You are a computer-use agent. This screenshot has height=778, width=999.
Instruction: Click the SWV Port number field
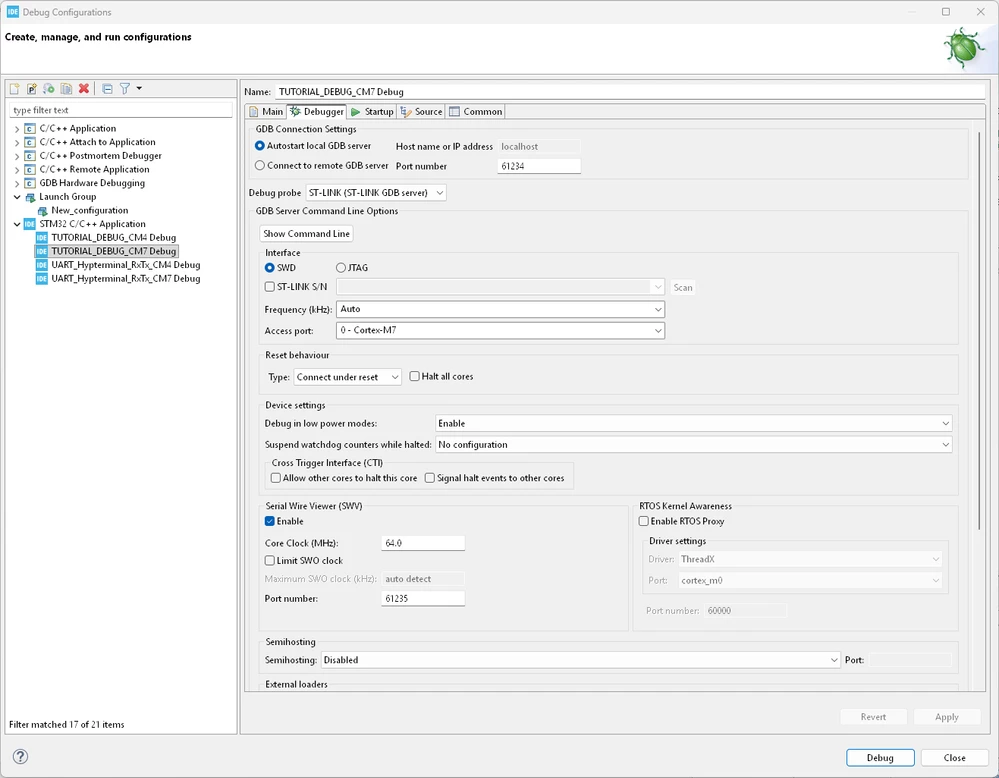pos(423,598)
